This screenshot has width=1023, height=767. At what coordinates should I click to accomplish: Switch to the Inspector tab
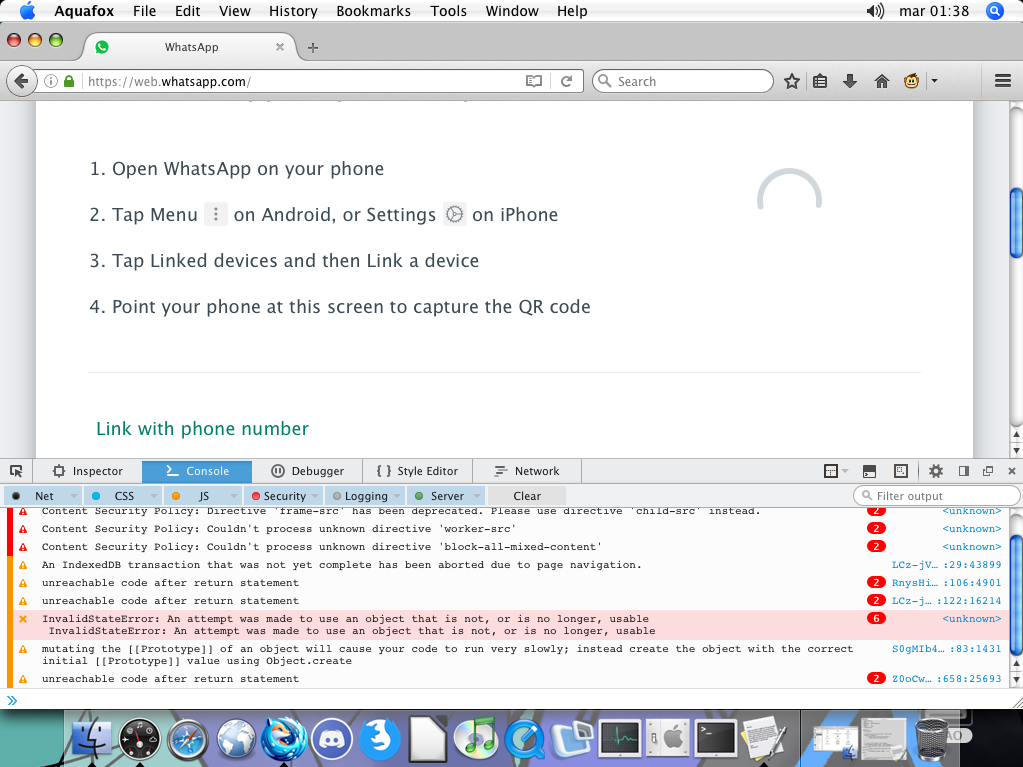88,471
